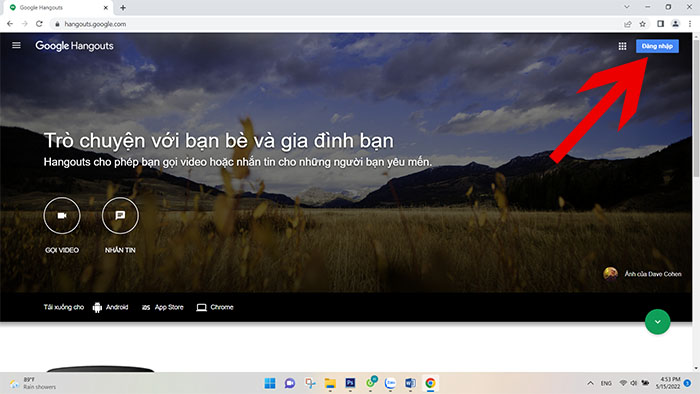Open File Explorer from taskbar
700x394 pixels.
pyautogui.click(x=330, y=383)
